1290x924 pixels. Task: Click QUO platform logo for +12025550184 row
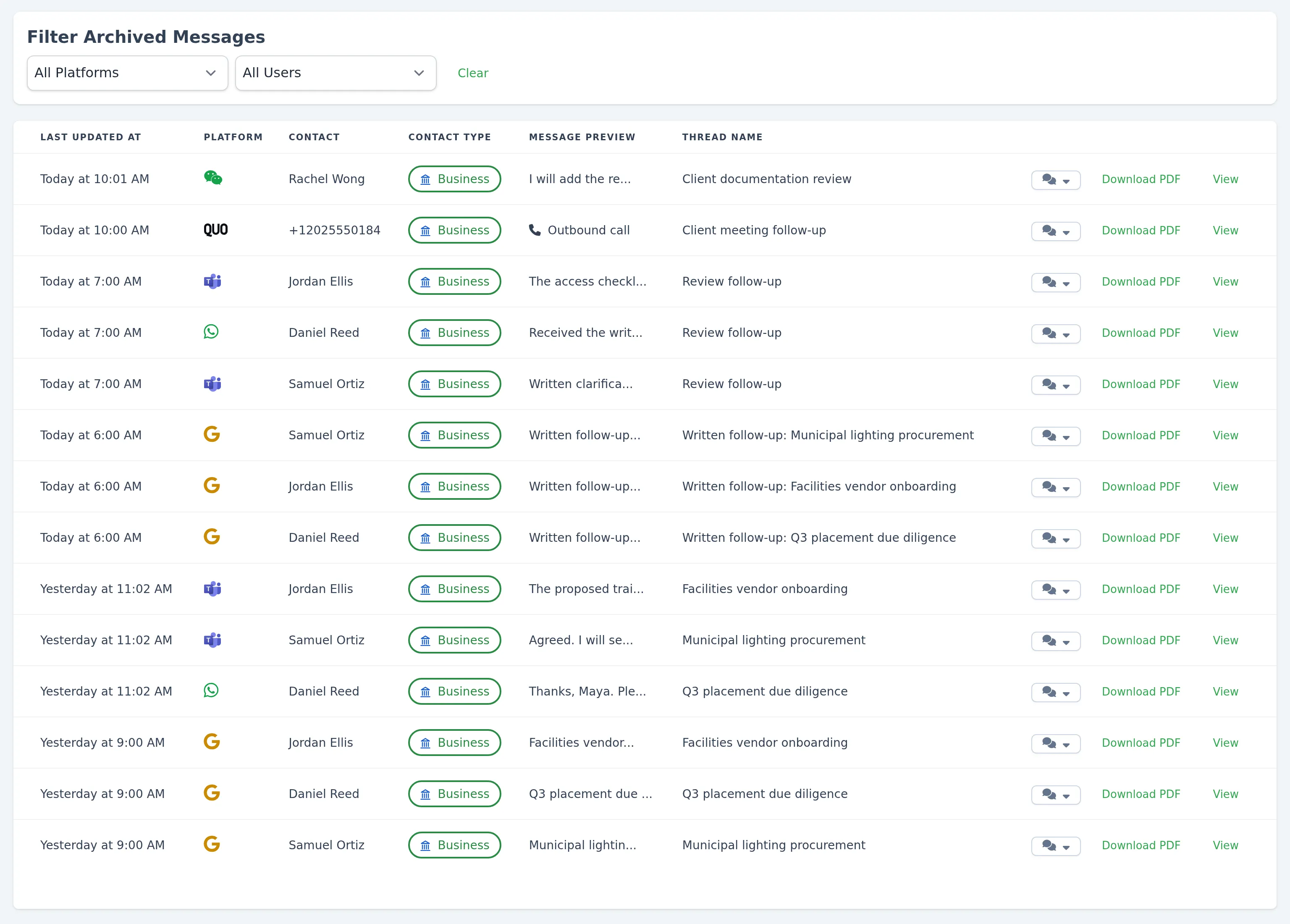click(x=215, y=230)
